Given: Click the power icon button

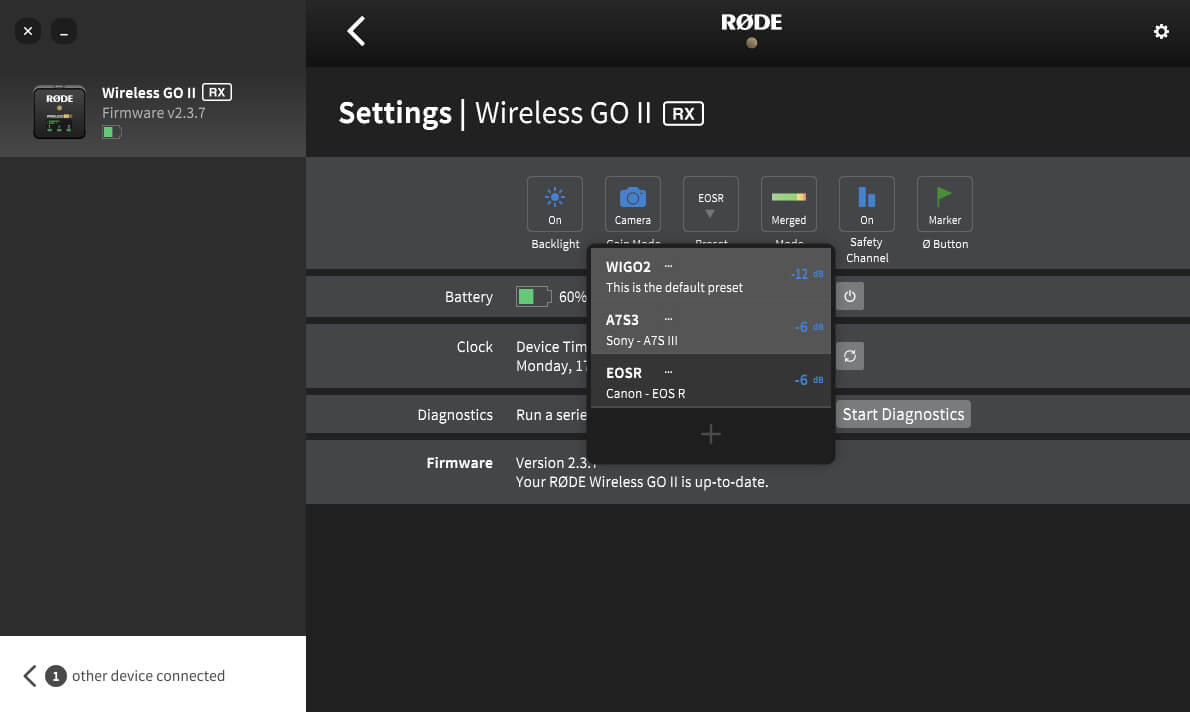Looking at the screenshot, I should coord(850,297).
